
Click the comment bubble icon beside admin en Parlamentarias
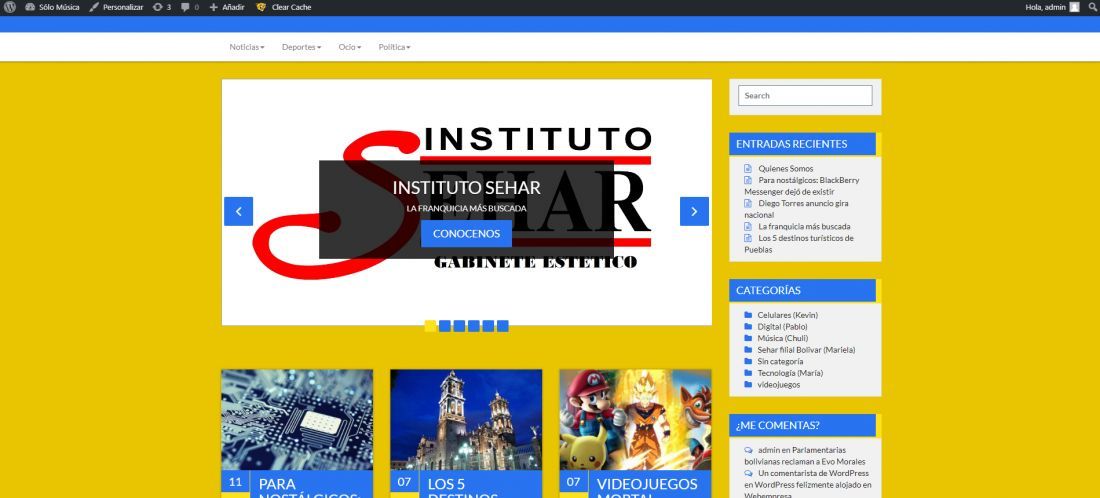(749, 450)
